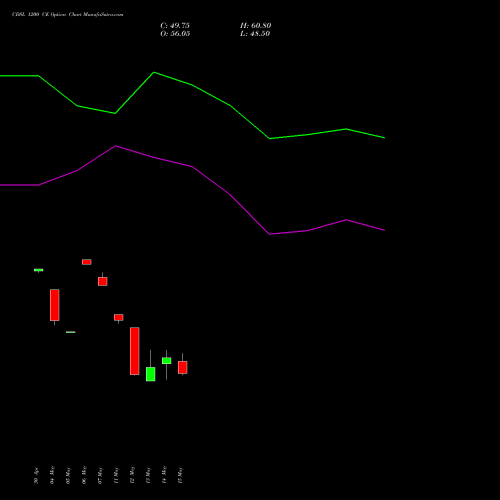Viewport: 500px width, 500px height.
Task: Click the chart title text at top left
Action: pos(68,15)
